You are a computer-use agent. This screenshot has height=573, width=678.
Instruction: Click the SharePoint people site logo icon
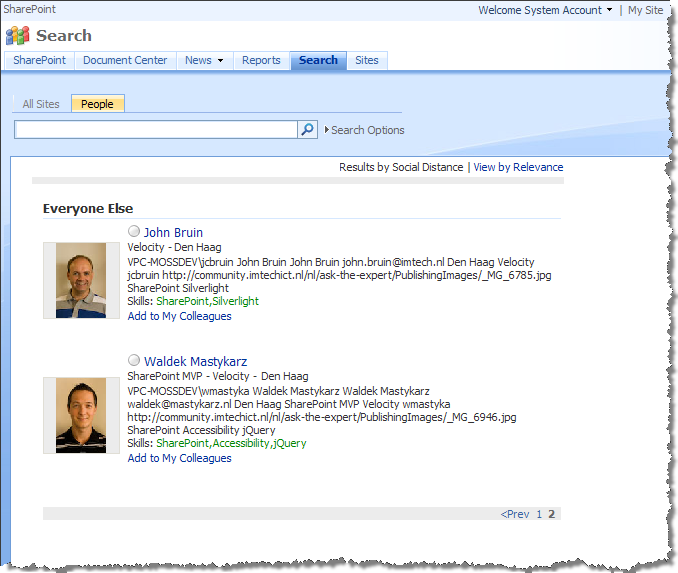(x=17, y=36)
